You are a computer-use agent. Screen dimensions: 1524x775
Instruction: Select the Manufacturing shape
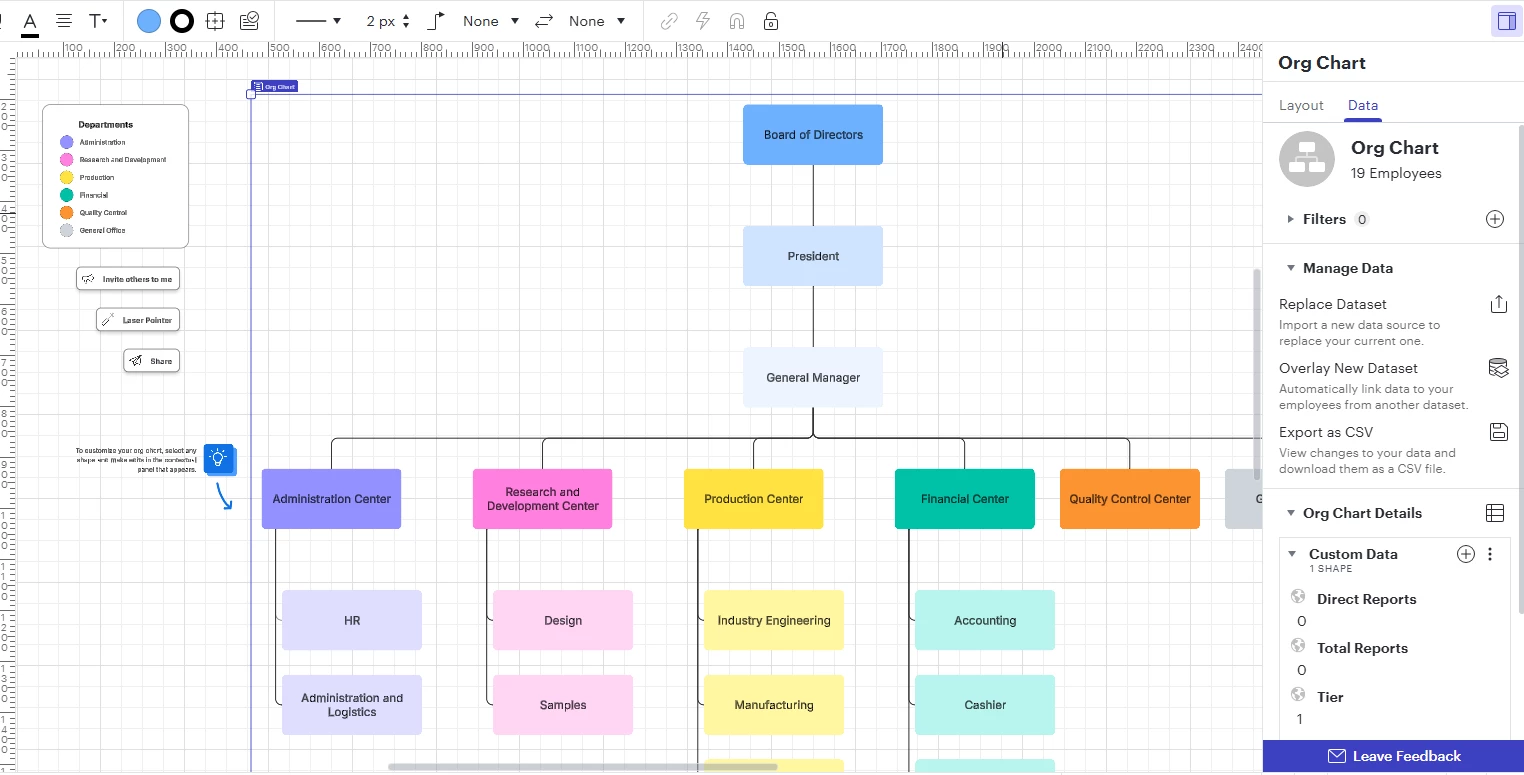774,705
